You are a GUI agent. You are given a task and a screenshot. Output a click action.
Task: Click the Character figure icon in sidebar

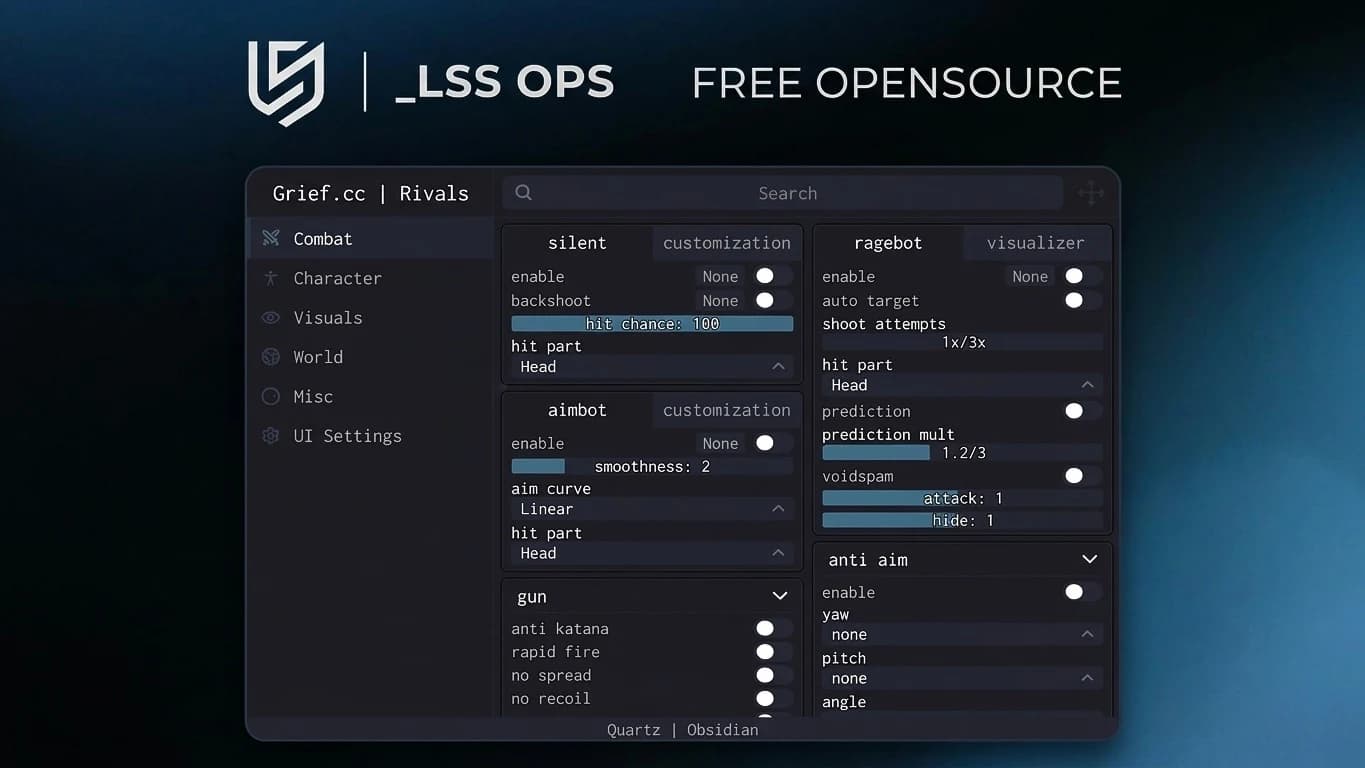point(270,278)
